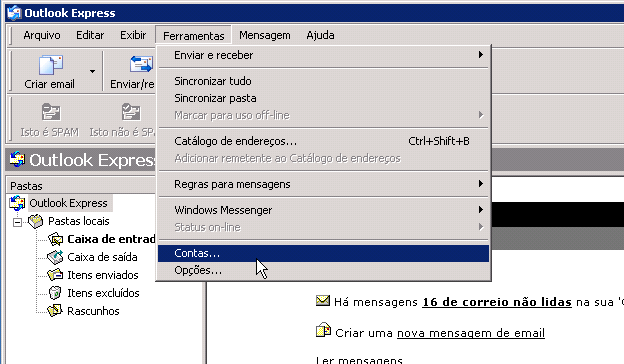Viewport: 624px width, 364px height.
Task: Select Caixa de saída folder label
Action: pyautogui.click(x=102, y=257)
